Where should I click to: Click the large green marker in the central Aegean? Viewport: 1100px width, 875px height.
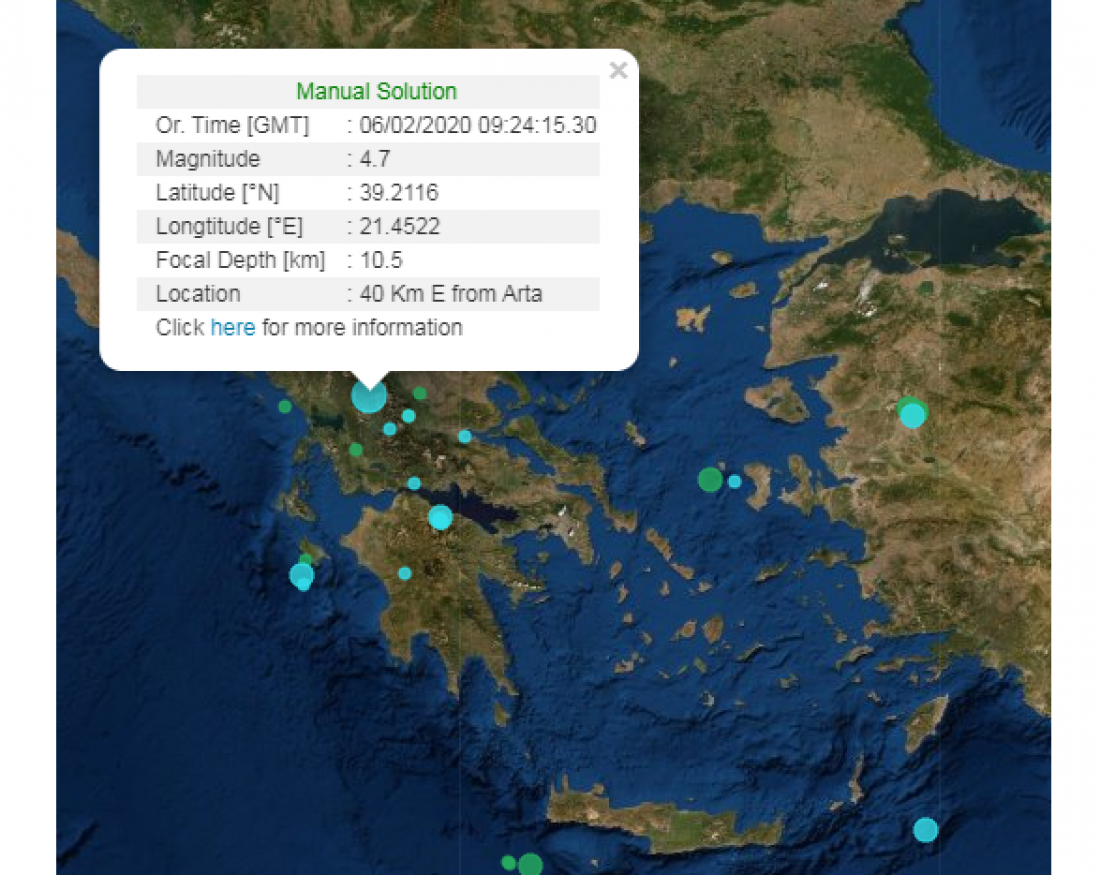(709, 479)
